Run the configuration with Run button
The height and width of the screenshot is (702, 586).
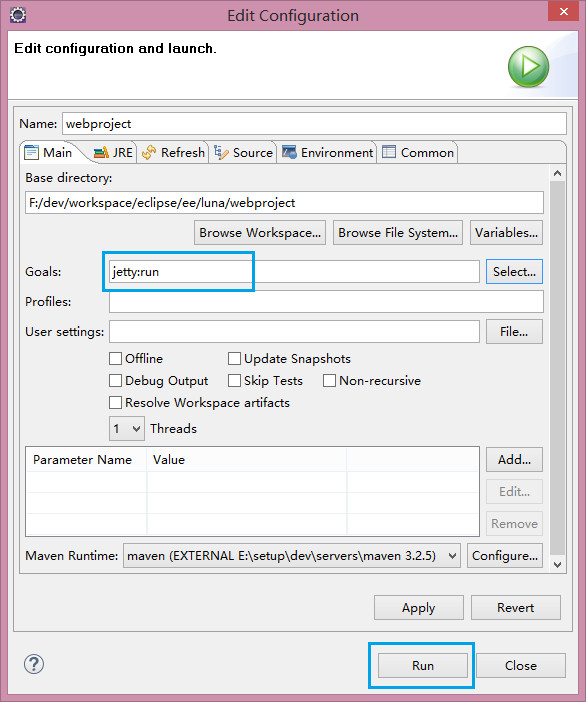tap(423, 666)
